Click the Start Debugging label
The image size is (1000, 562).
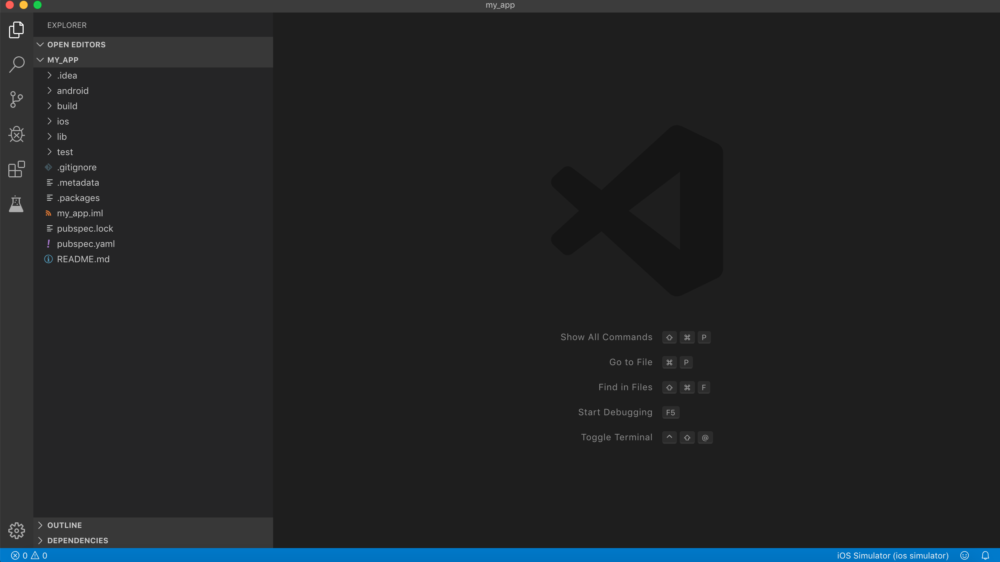pyautogui.click(x=615, y=412)
